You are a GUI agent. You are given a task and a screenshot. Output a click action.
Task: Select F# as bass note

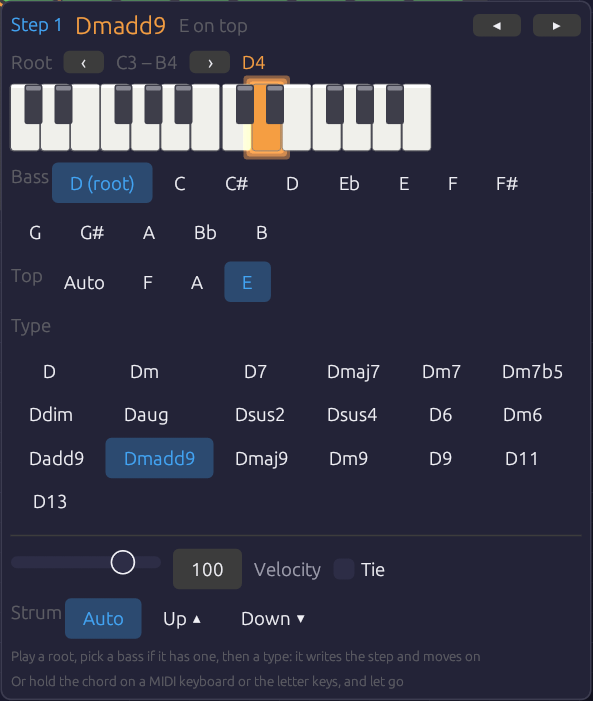click(507, 183)
